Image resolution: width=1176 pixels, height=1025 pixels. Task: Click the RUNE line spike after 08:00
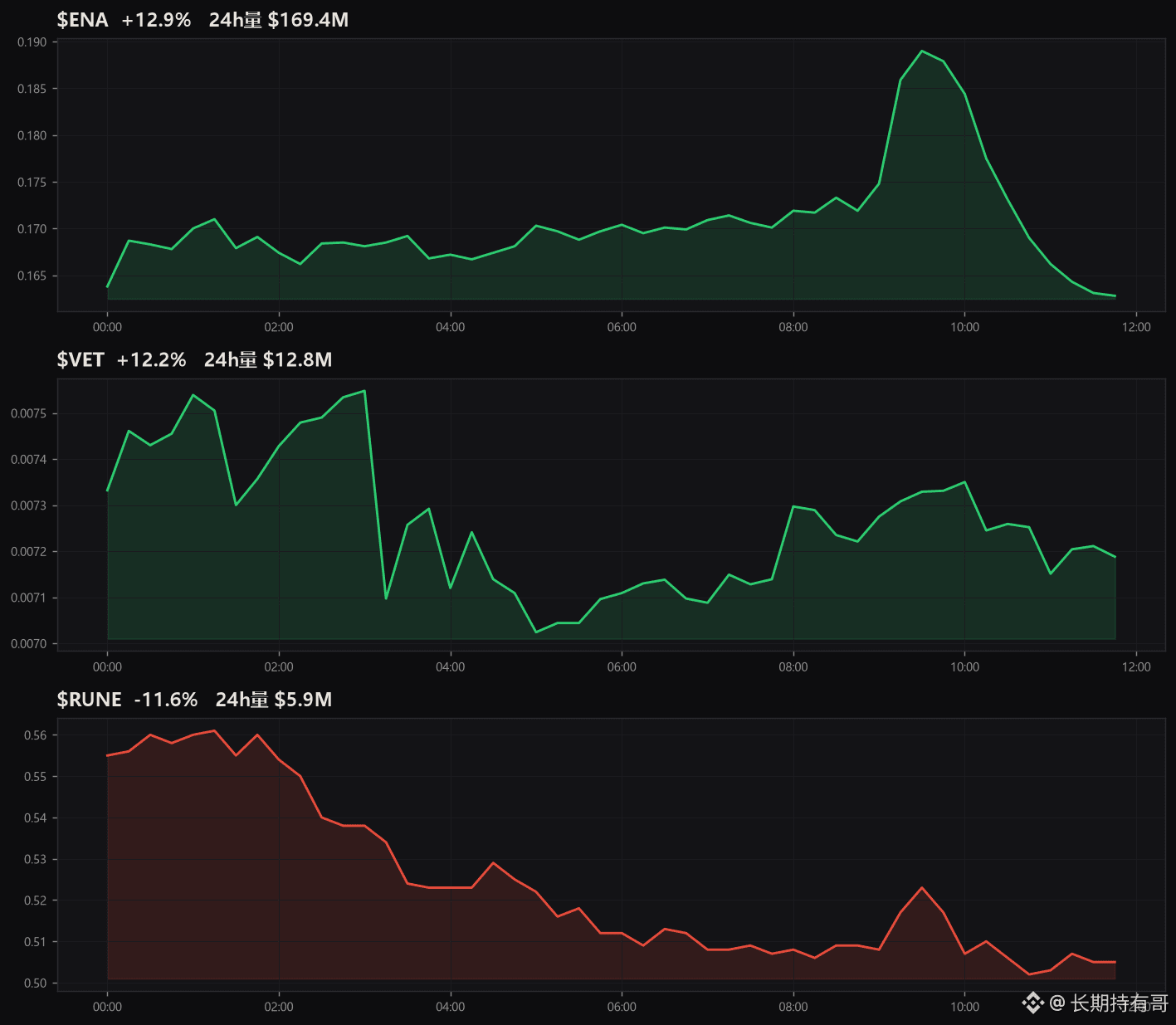[x=922, y=888]
